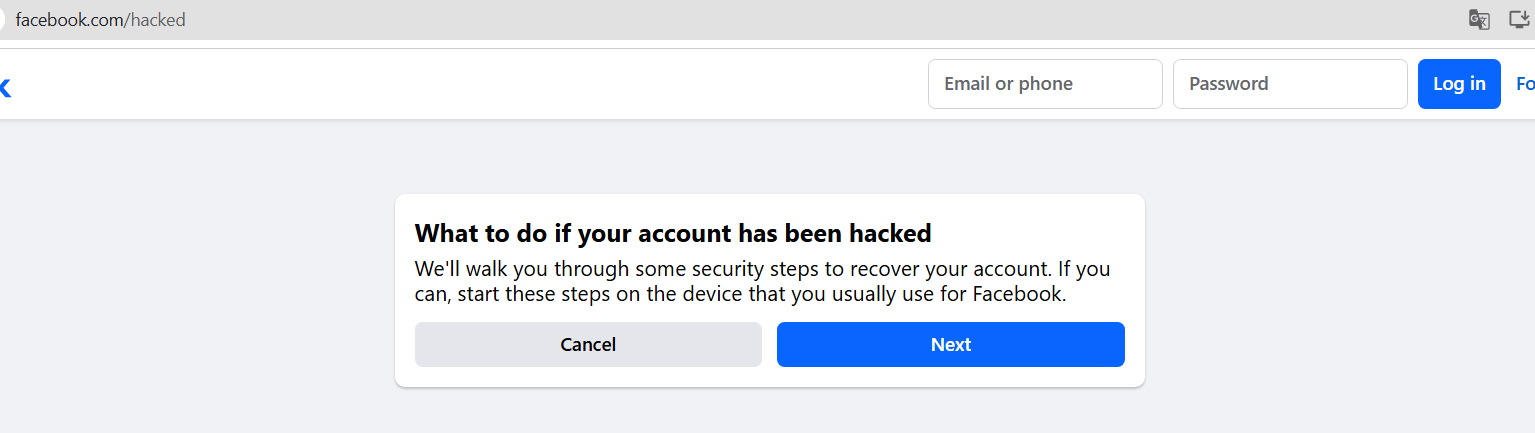
Task: Click the Google Translate icon in address bar
Action: tap(1479, 20)
